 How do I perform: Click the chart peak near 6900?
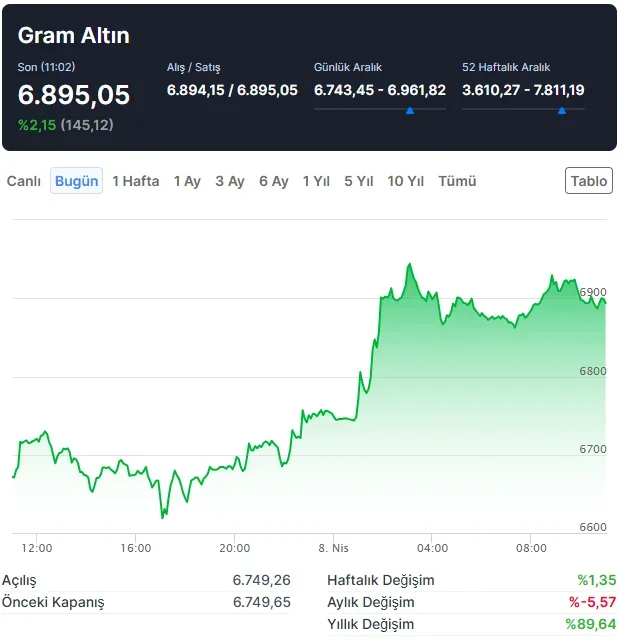coord(409,265)
